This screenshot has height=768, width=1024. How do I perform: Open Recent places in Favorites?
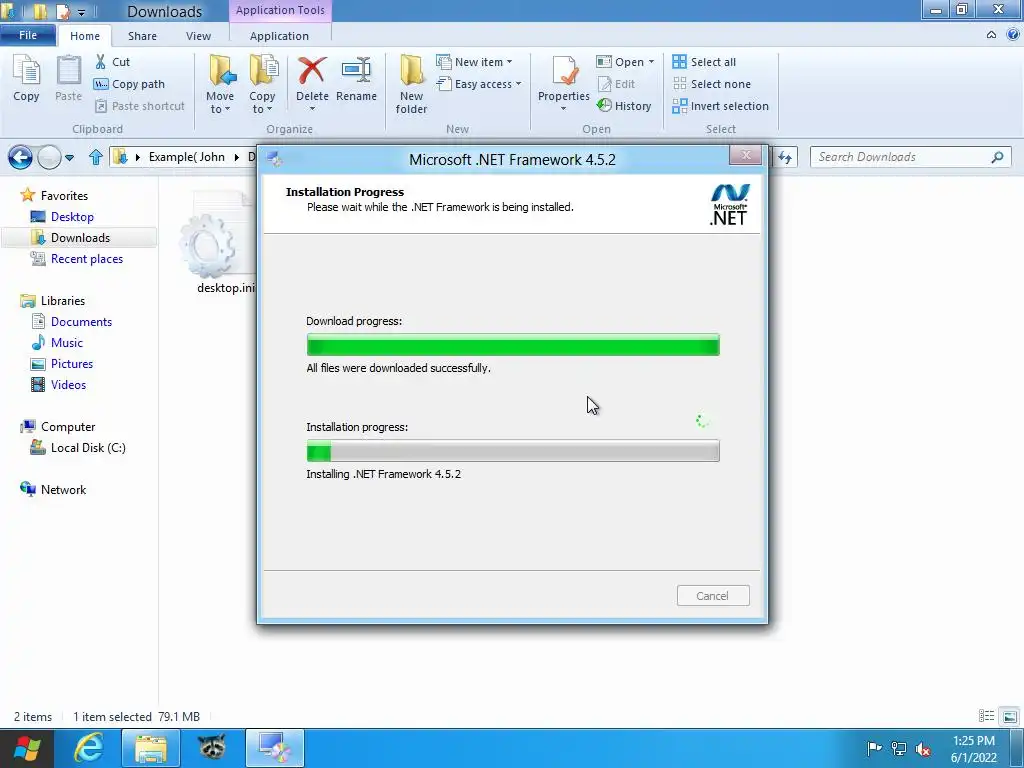[86, 259]
